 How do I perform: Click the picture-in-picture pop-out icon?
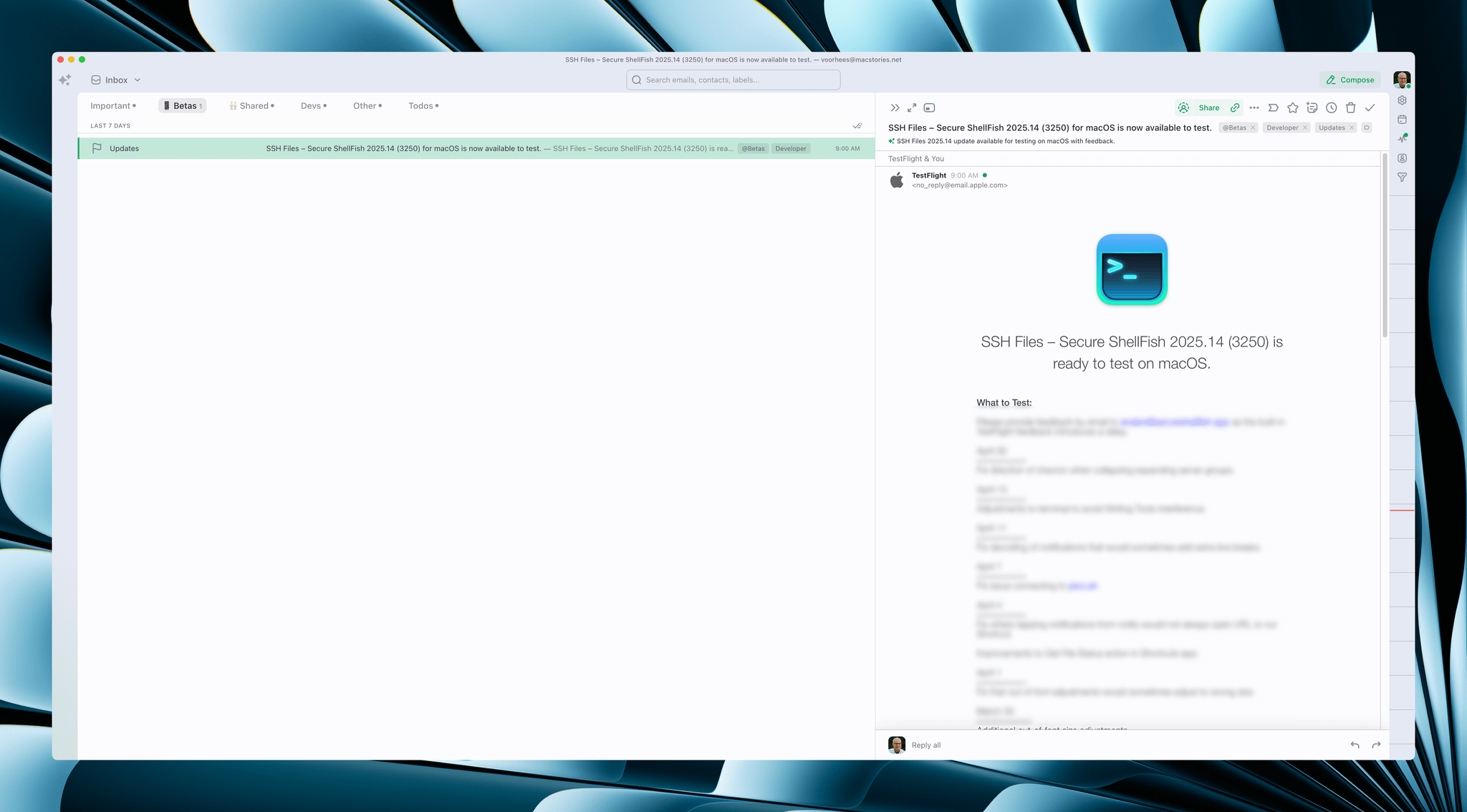[x=929, y=108]
